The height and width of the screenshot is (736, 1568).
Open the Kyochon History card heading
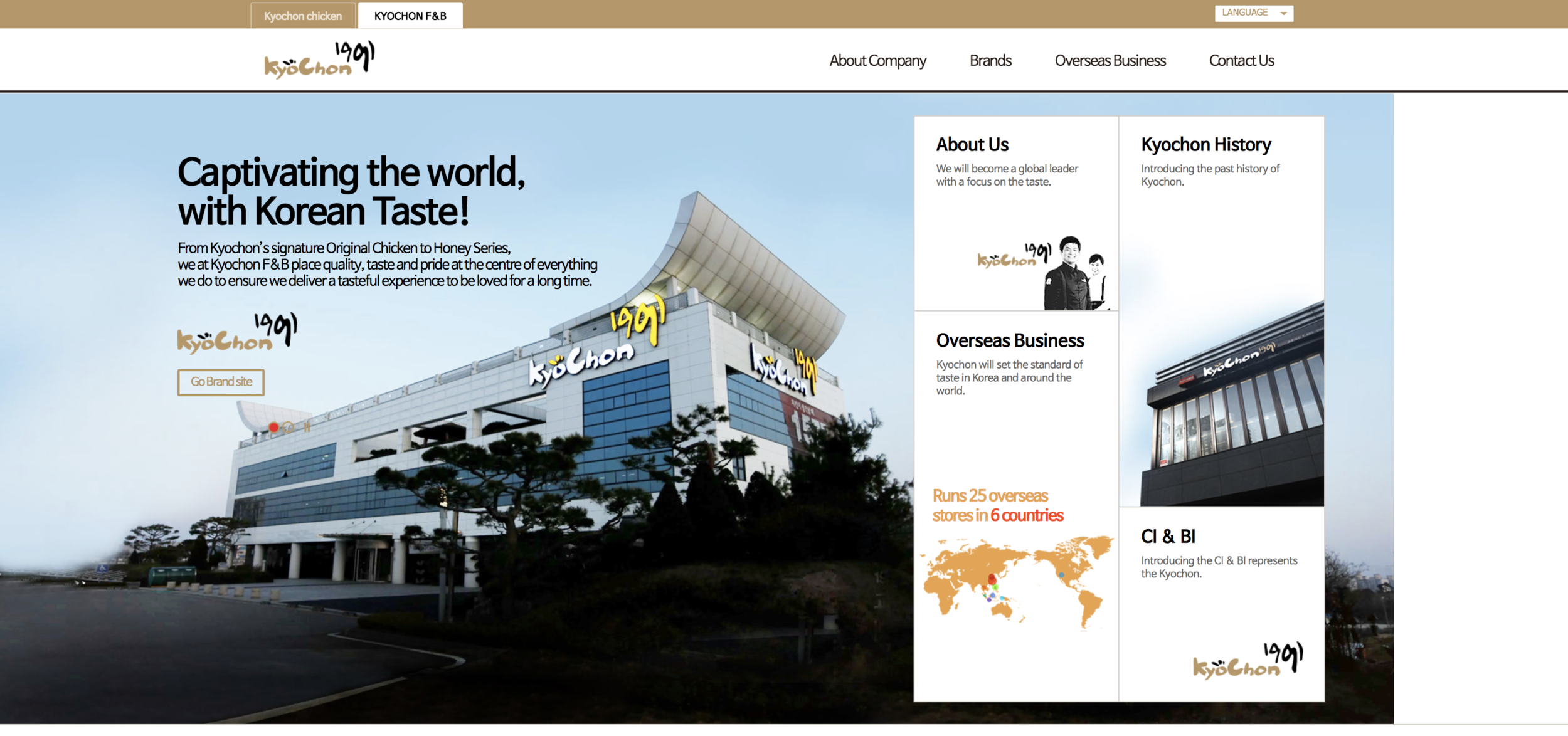pos(1206,145)
